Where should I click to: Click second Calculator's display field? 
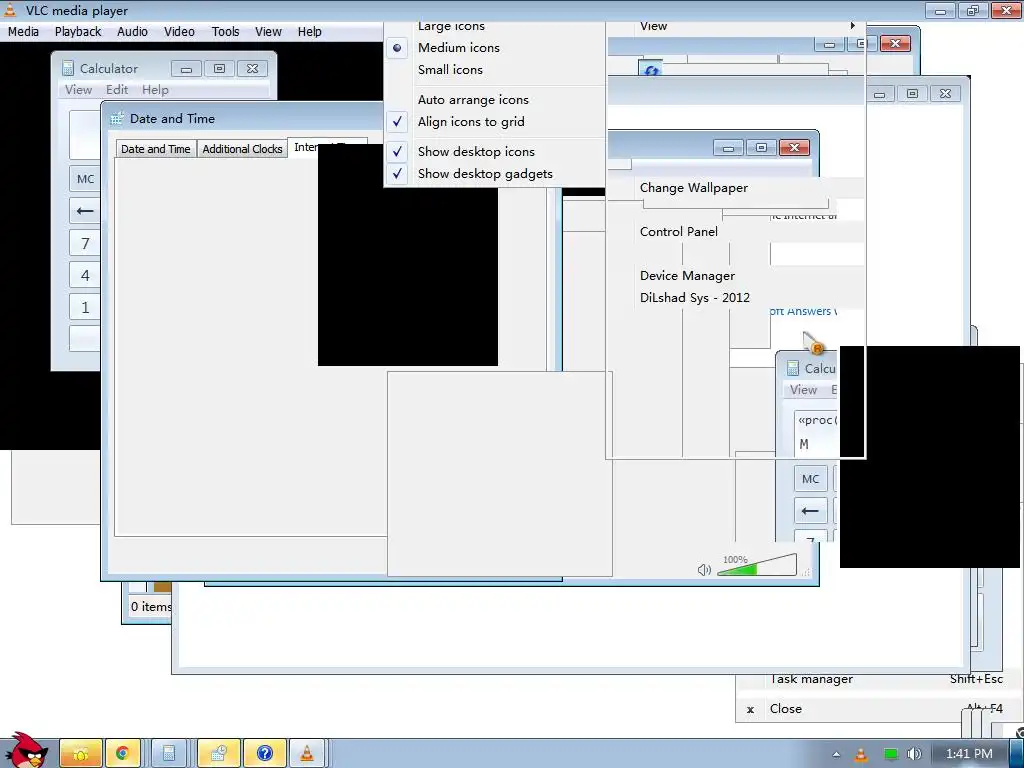click(817, 432)
